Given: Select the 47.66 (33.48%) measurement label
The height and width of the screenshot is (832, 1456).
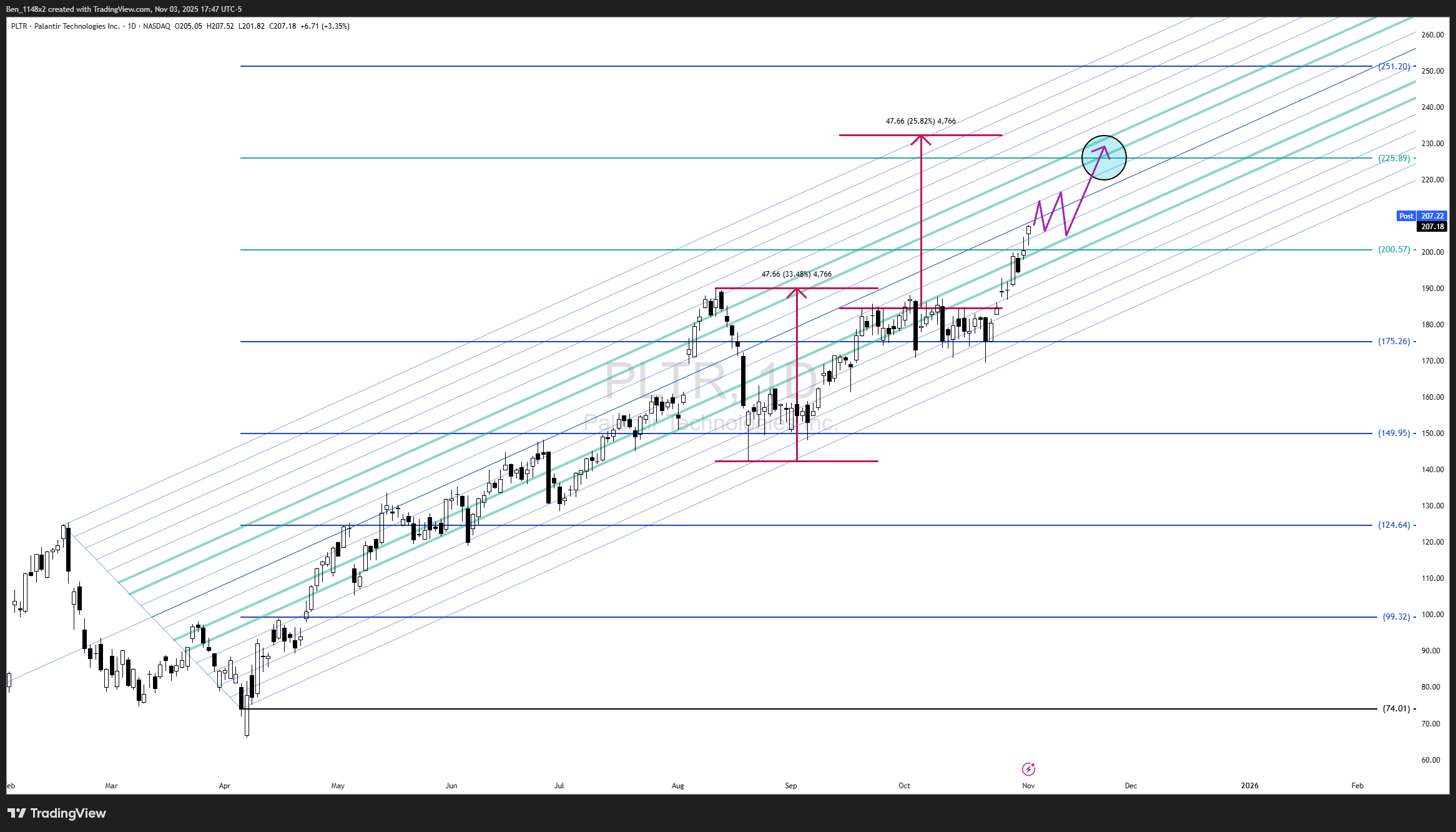Looking at the screenshot, I should tap(796, 274).
